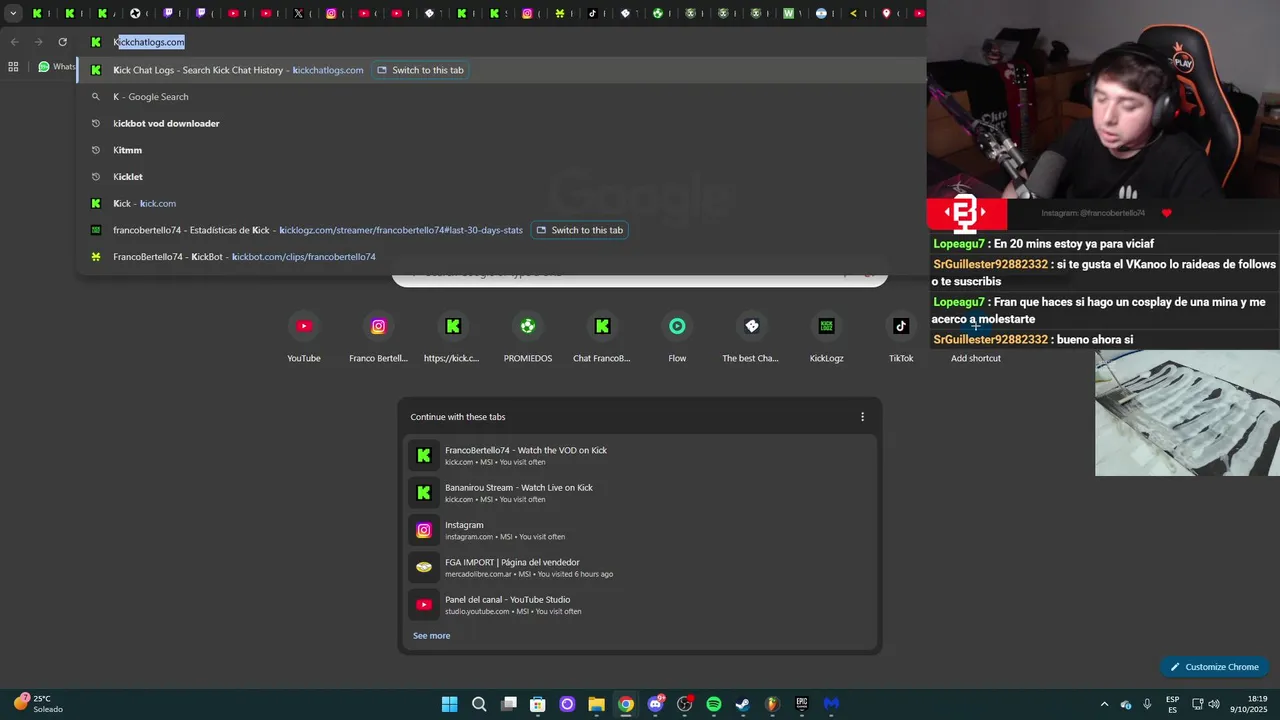Open the Windows Start menu
The height and width of the screenshot is (720, 1280).
pos(449,704)
